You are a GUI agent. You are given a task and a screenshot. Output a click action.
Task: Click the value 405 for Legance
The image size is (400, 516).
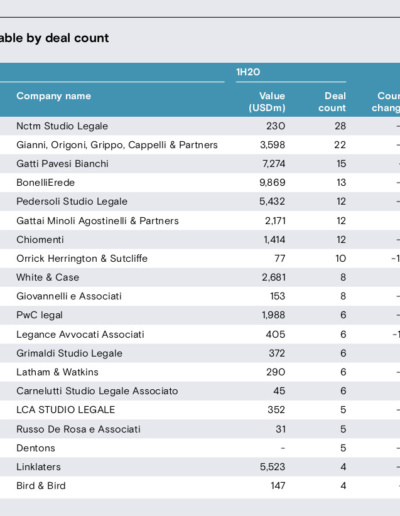coord(276,334)
